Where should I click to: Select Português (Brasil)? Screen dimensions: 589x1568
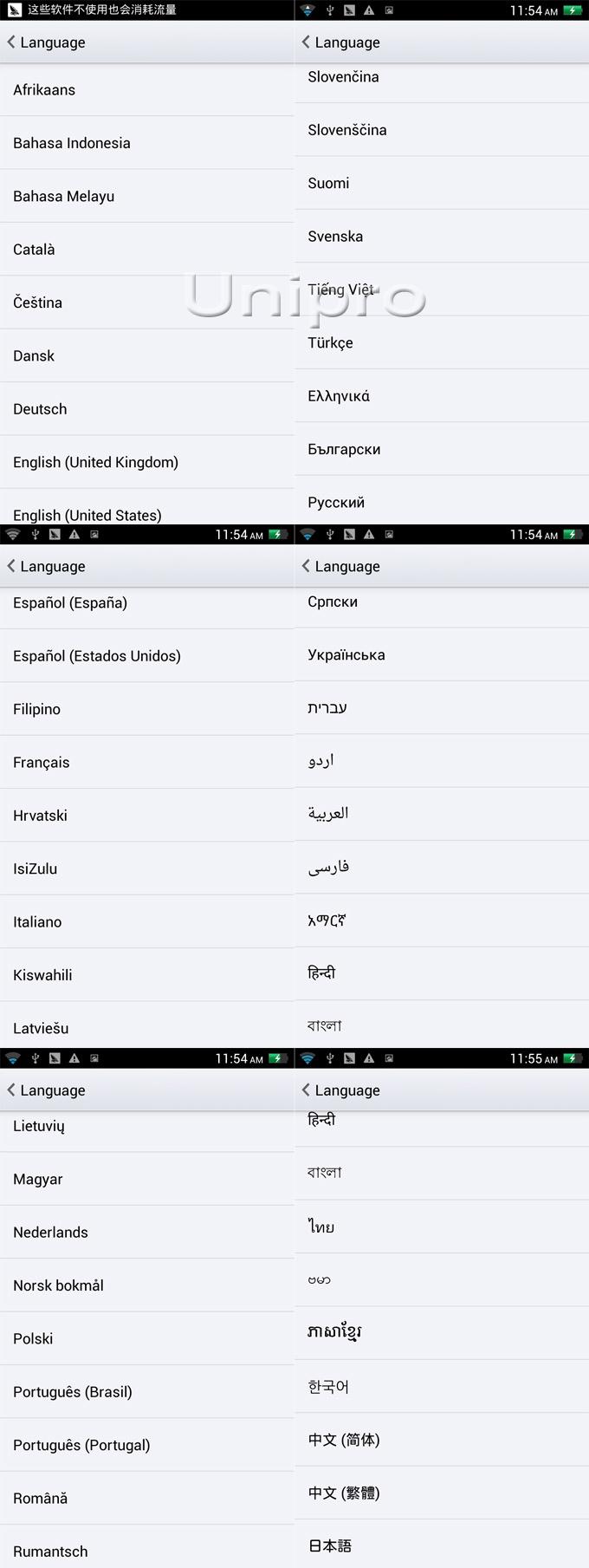coord(147,1392)
